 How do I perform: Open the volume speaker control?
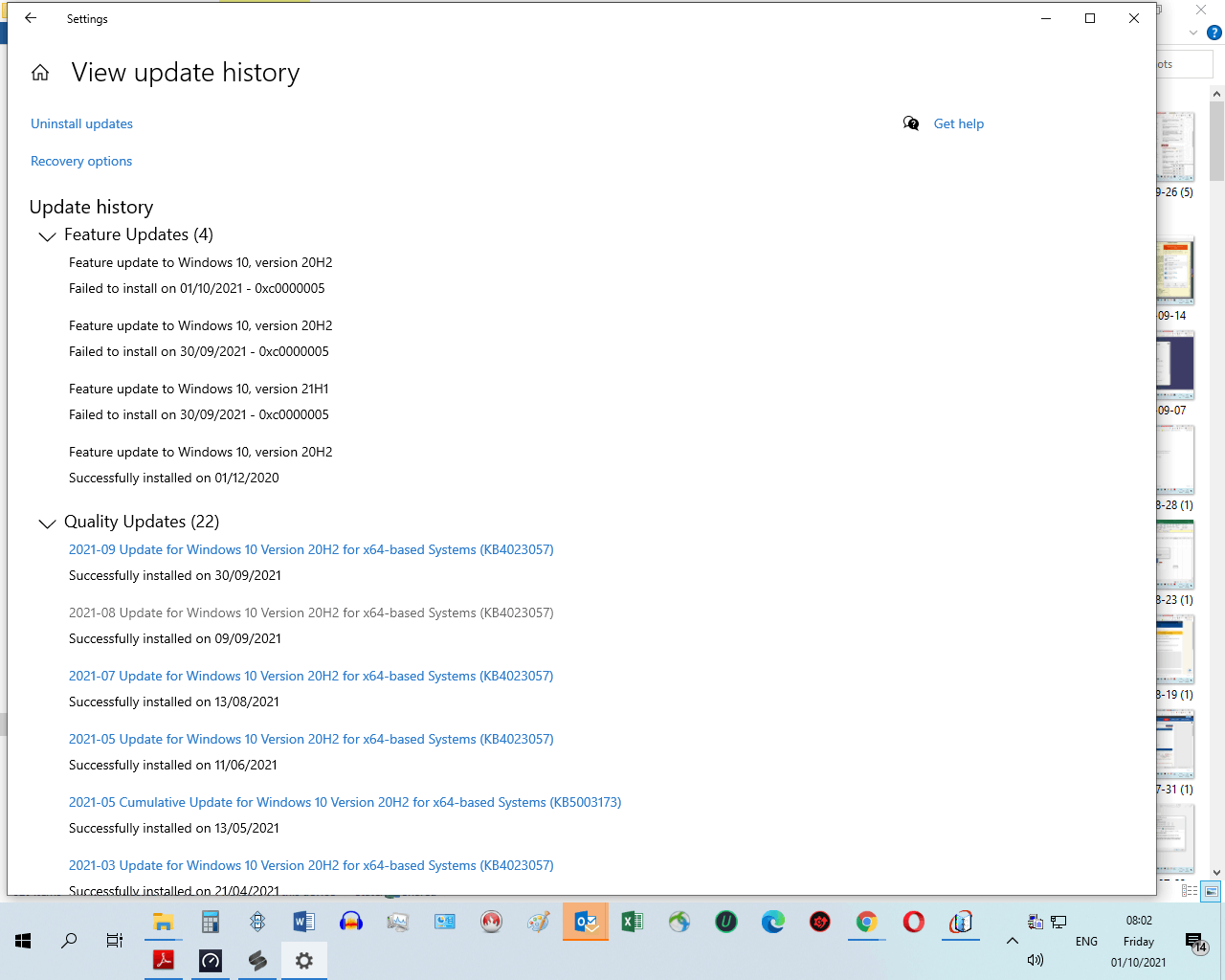(x=1036, y=960)
